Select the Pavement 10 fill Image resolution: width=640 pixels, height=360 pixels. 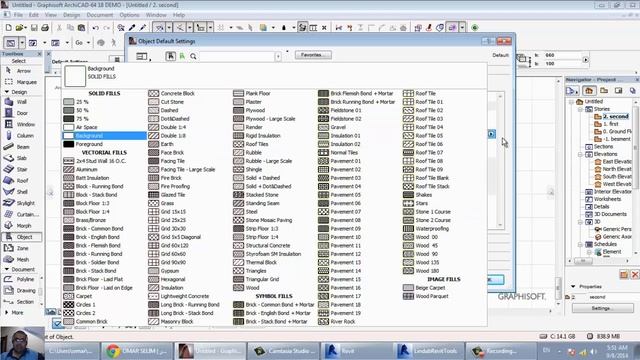pos(359,237)
